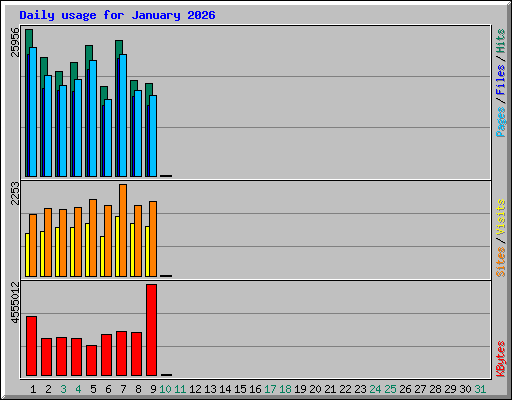Click day 1 on the x-axis
The image size is (512, 400).
[33, 389]
